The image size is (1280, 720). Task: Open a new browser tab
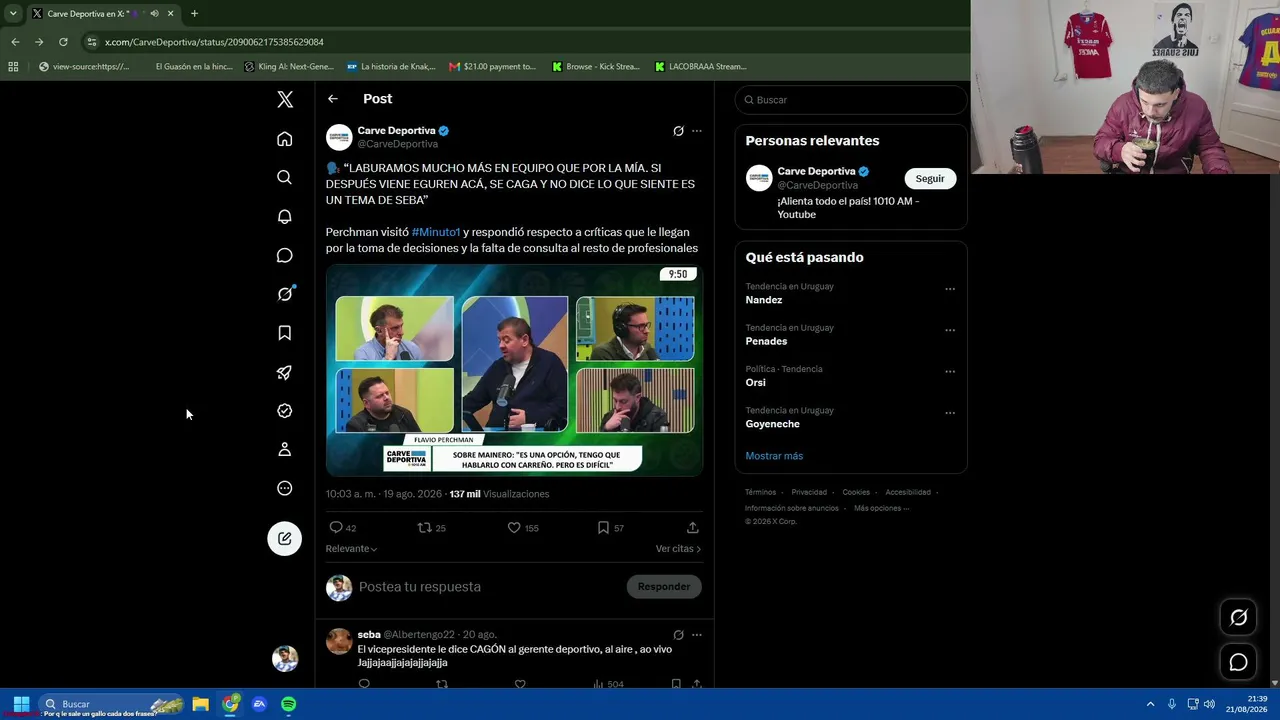pos(194,14)
